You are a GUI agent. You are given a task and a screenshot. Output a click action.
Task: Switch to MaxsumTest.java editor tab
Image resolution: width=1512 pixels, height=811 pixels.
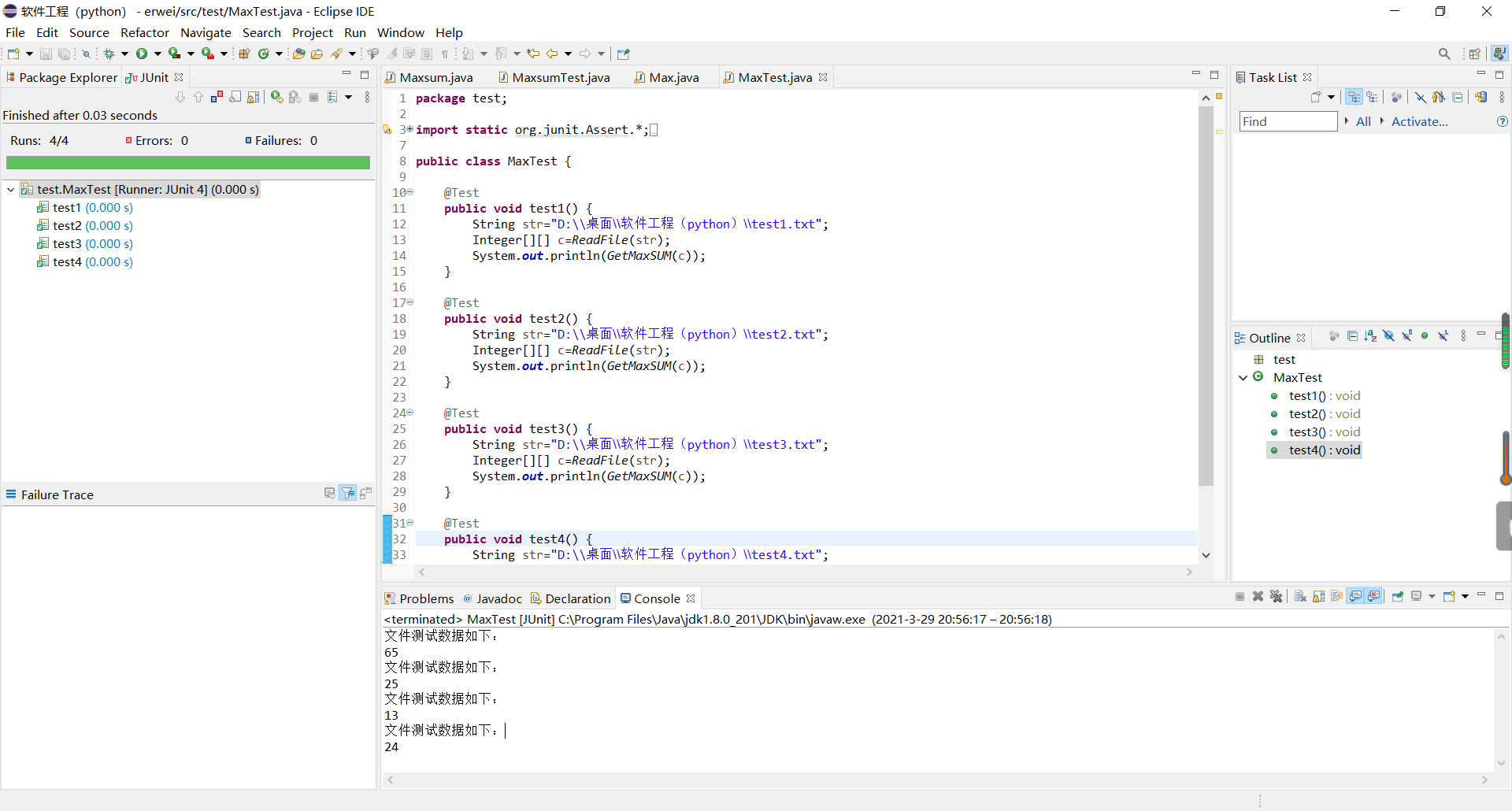pyautogui.click(x=554, y=77)
